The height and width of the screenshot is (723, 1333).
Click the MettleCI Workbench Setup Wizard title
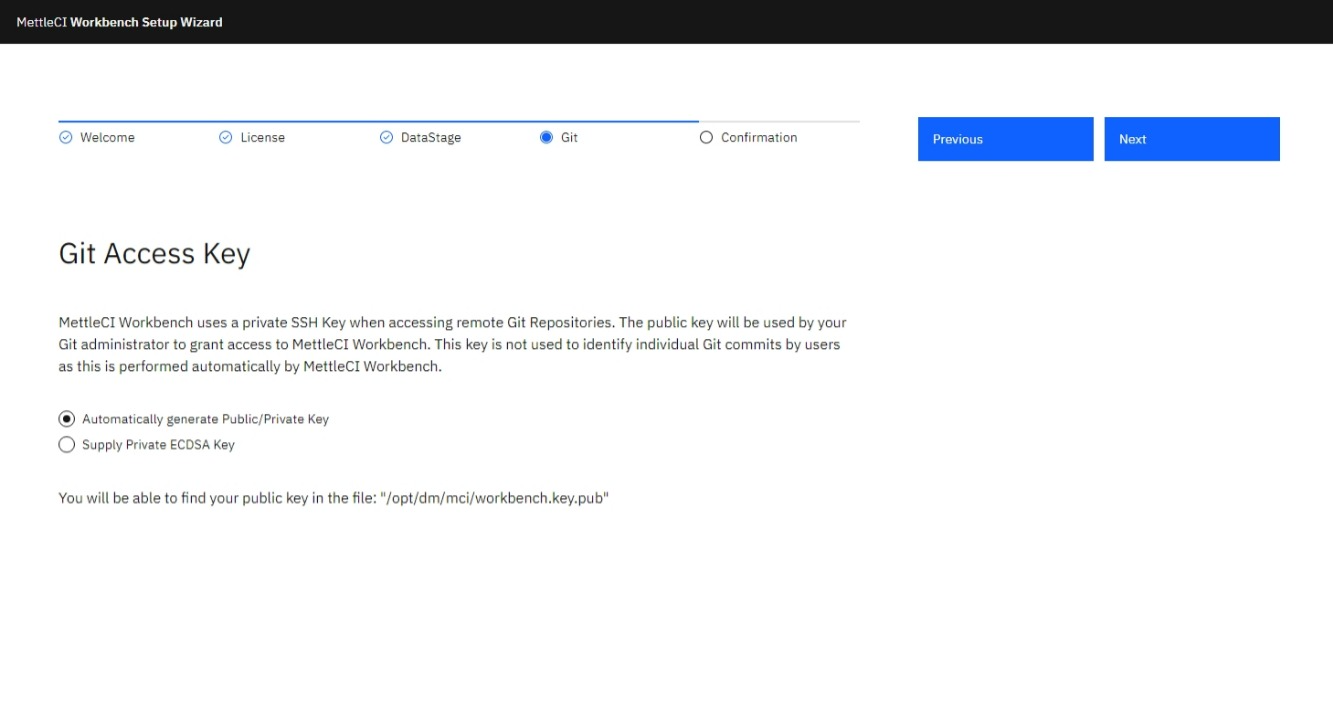pos(119,22)
